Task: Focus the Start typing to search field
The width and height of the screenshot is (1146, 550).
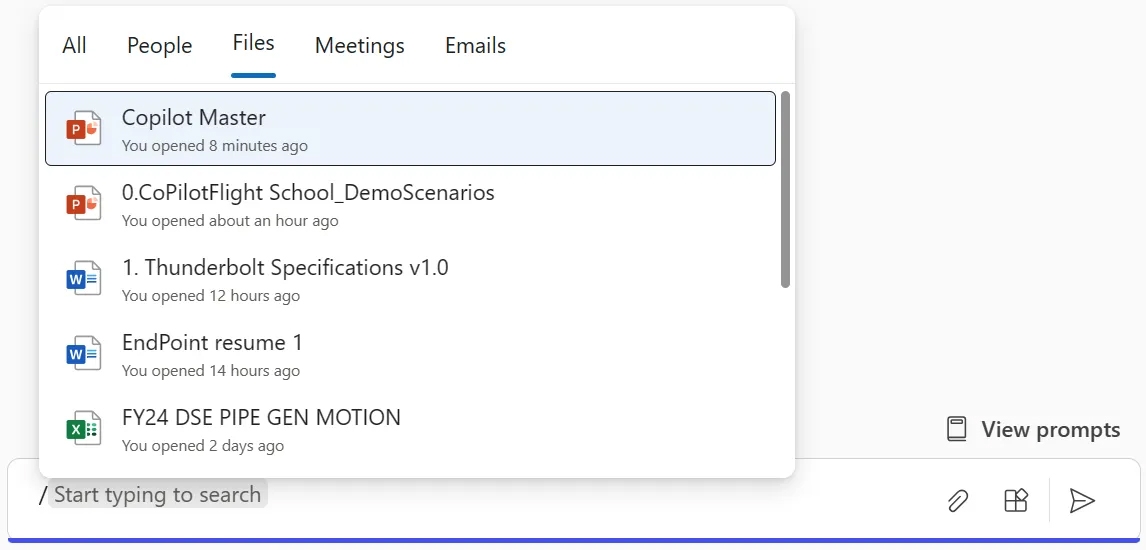Action: pos(400,496)
